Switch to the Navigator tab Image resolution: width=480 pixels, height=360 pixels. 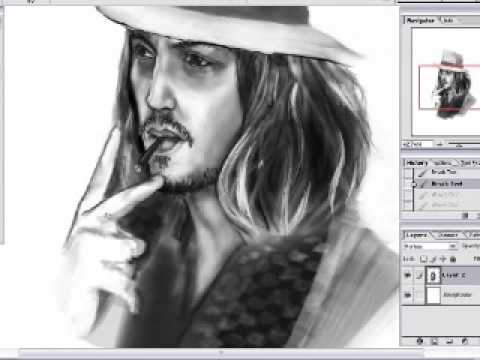click(421, 21)
